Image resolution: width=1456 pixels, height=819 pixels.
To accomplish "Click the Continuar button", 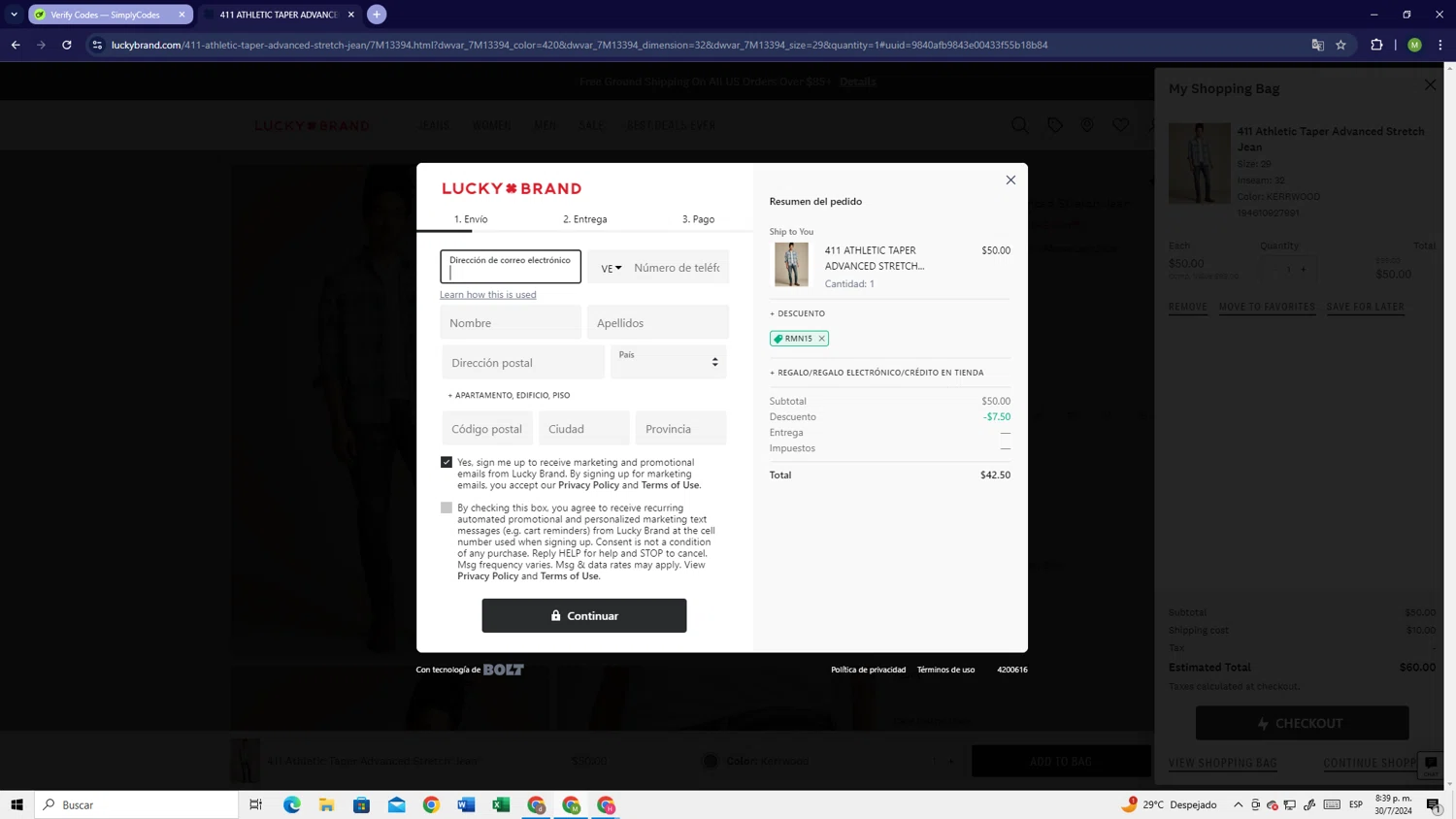I will pos(584,615).
